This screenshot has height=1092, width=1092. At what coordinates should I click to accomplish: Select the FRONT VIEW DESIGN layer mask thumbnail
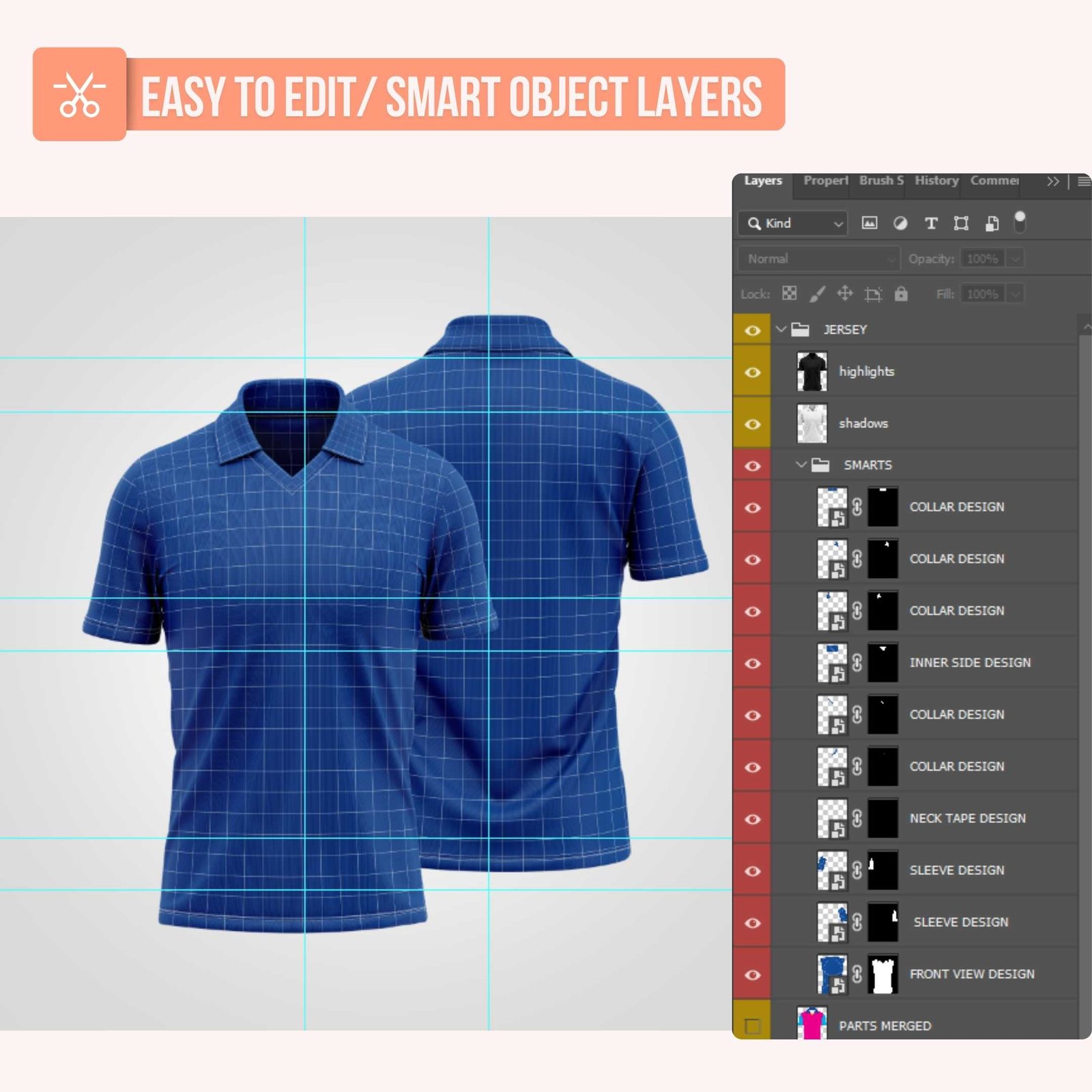coord(882,974)
